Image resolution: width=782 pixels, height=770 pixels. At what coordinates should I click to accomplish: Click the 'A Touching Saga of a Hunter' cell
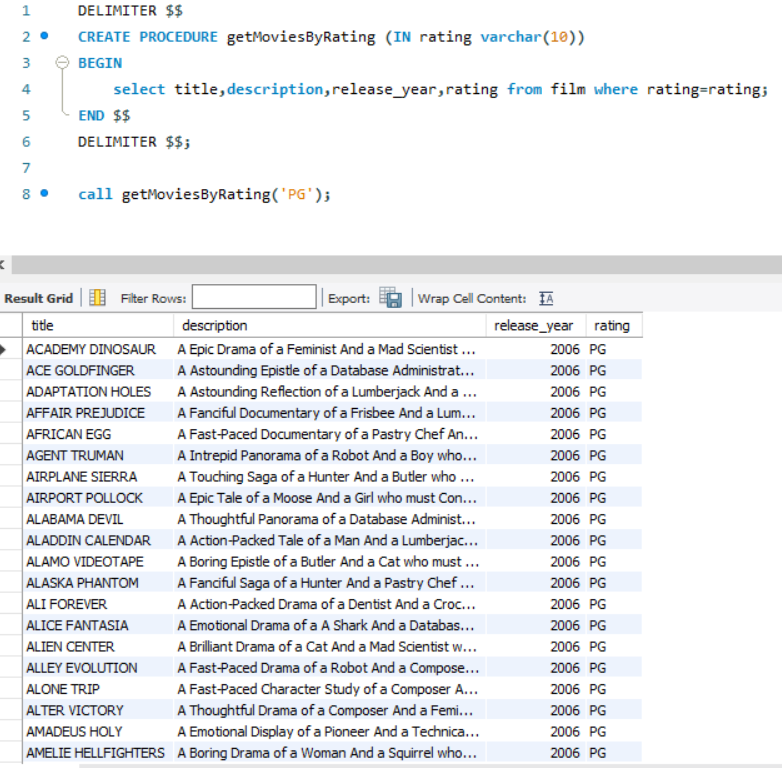[330, 477]
